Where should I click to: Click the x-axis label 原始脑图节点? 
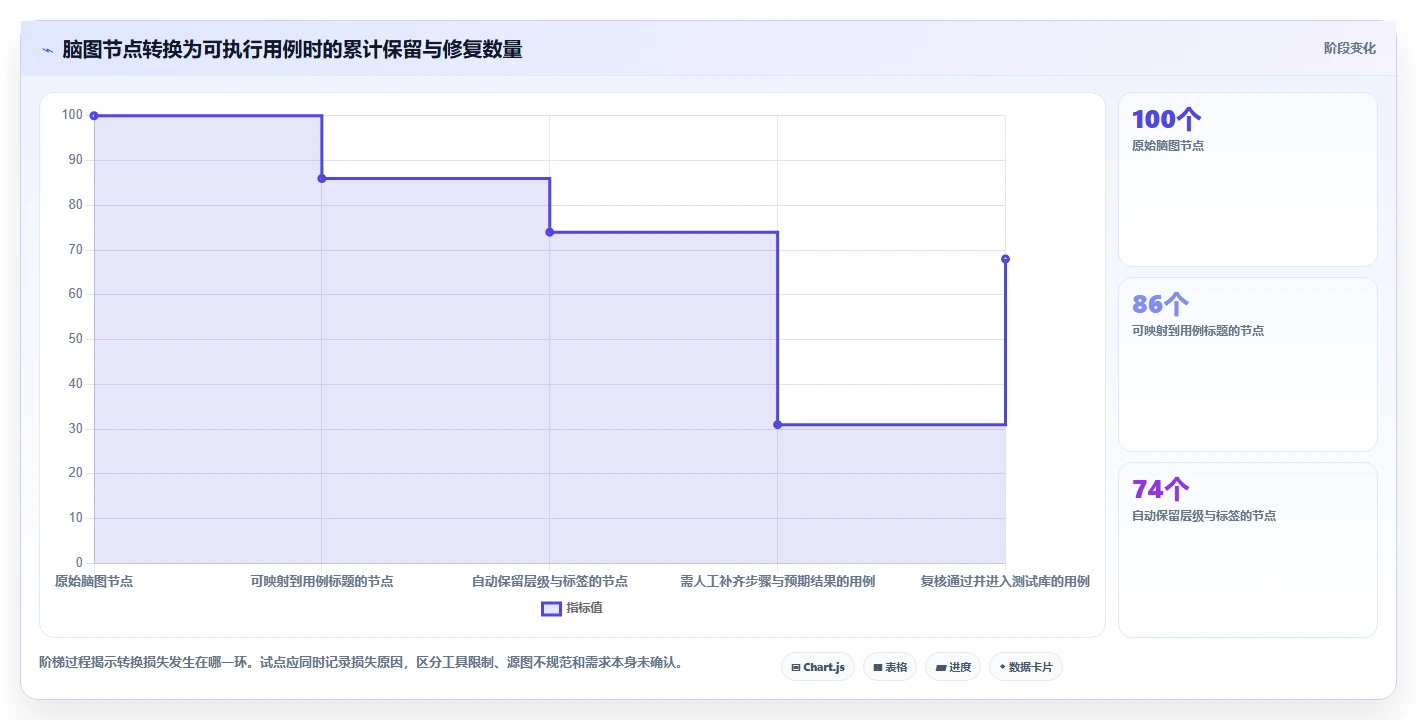click(94, 581)
